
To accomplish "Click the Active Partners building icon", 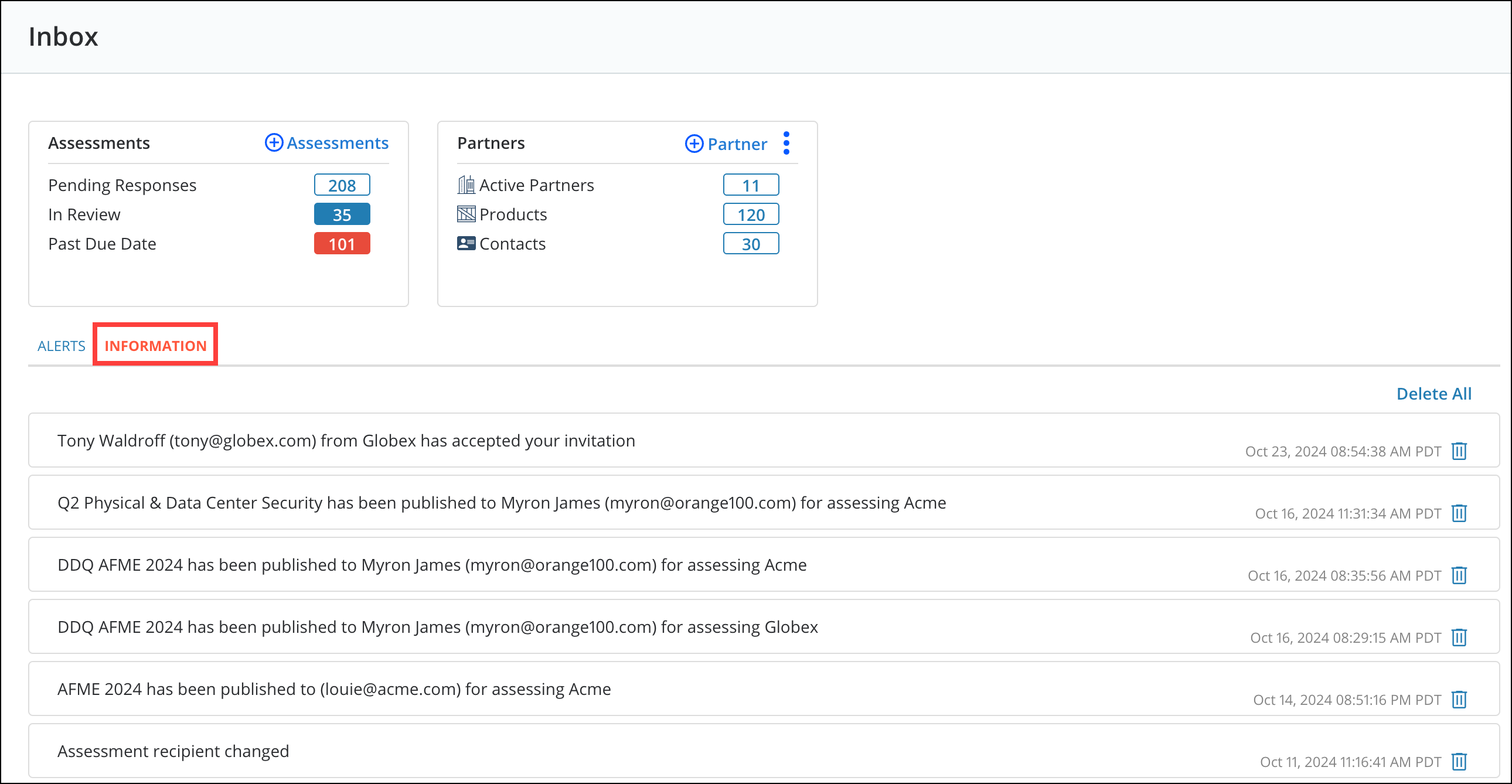I will click(466, 184).
